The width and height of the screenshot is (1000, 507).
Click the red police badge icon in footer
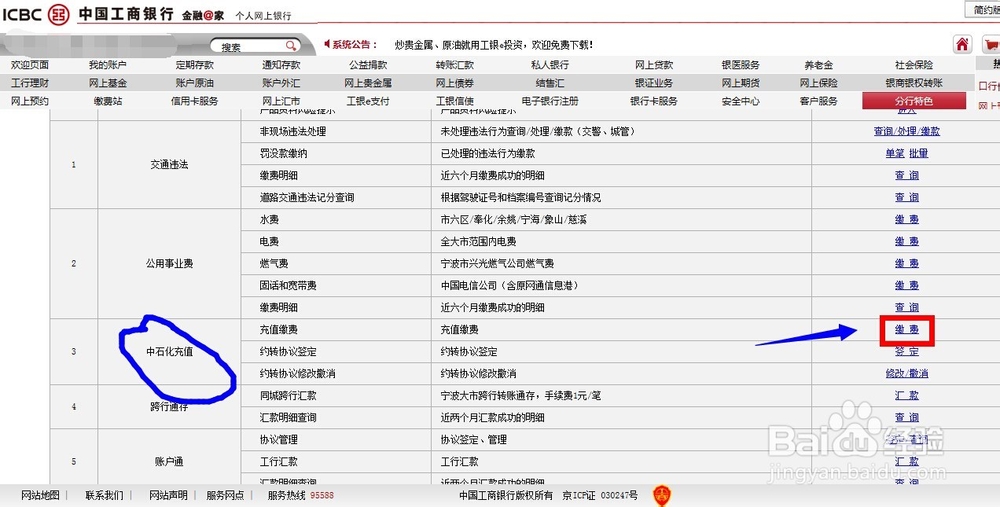coord(662,496)
